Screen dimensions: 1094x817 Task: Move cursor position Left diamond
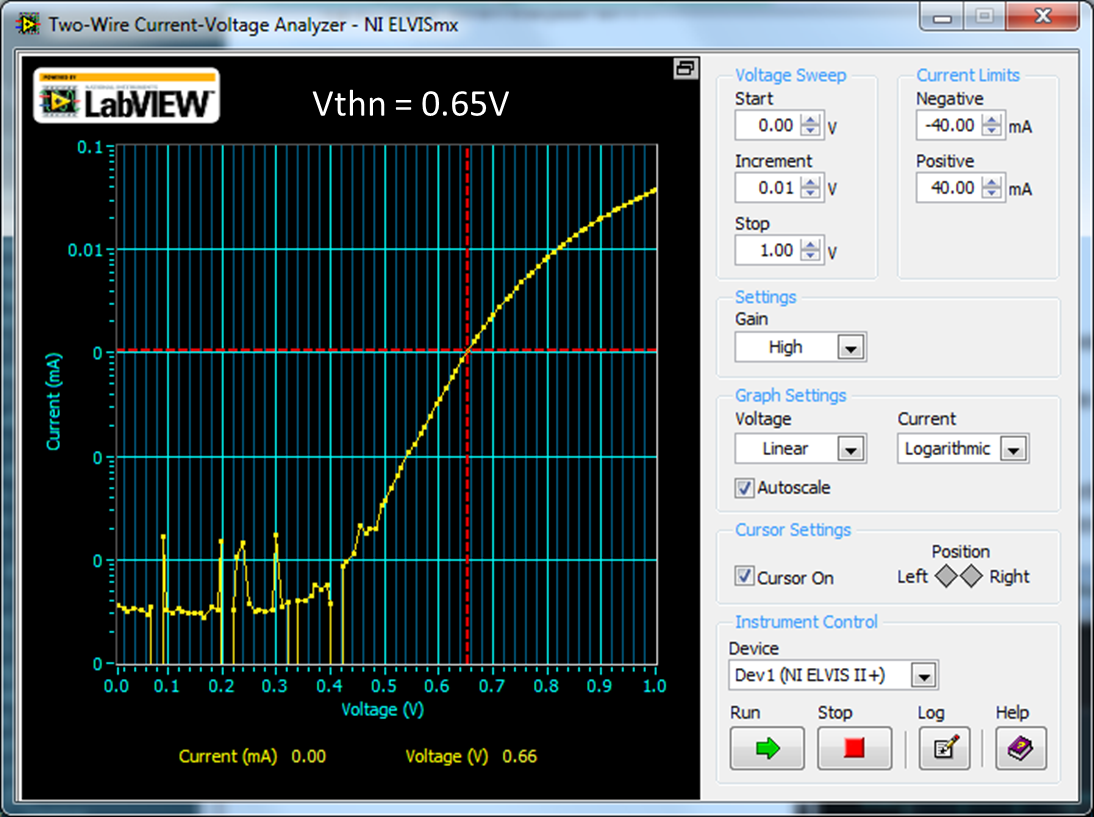tap(945, 576)
